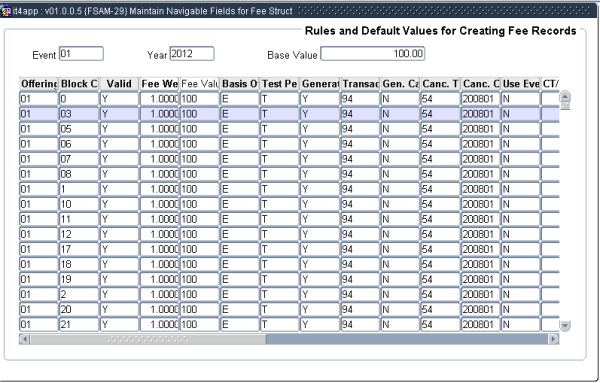Viewport: 600px width, 383px height.
Task: Select Block Code cell with value 20
Action: 79,310
